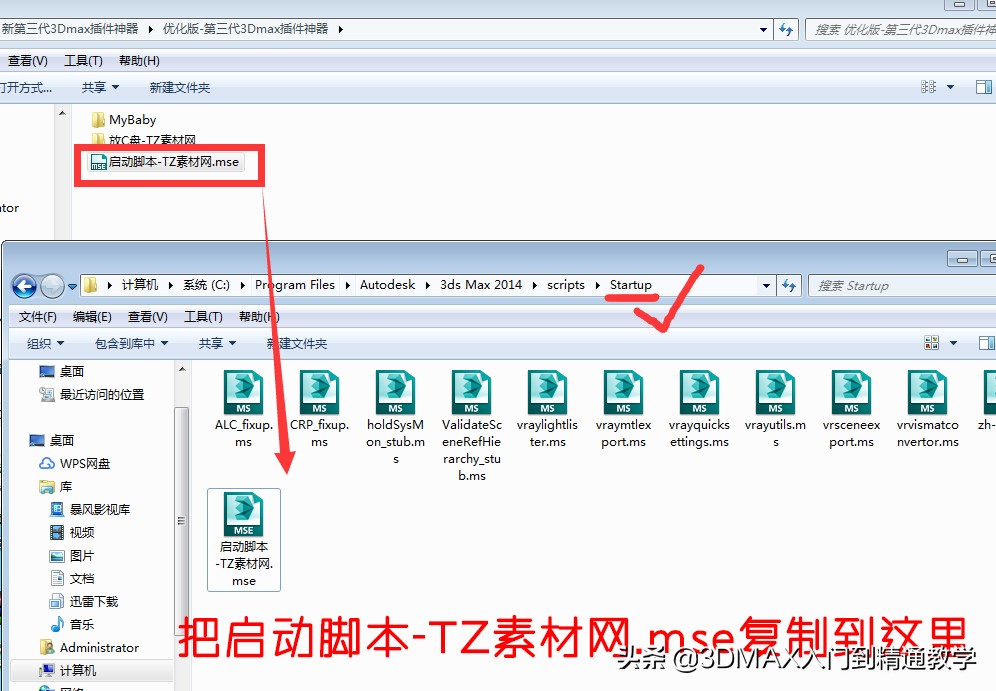The height and width of the screenshot is (691, 996).
Task: Open the 帮助(H) menu in the back window
Action: pyautogui.click(x=139, y=60)
